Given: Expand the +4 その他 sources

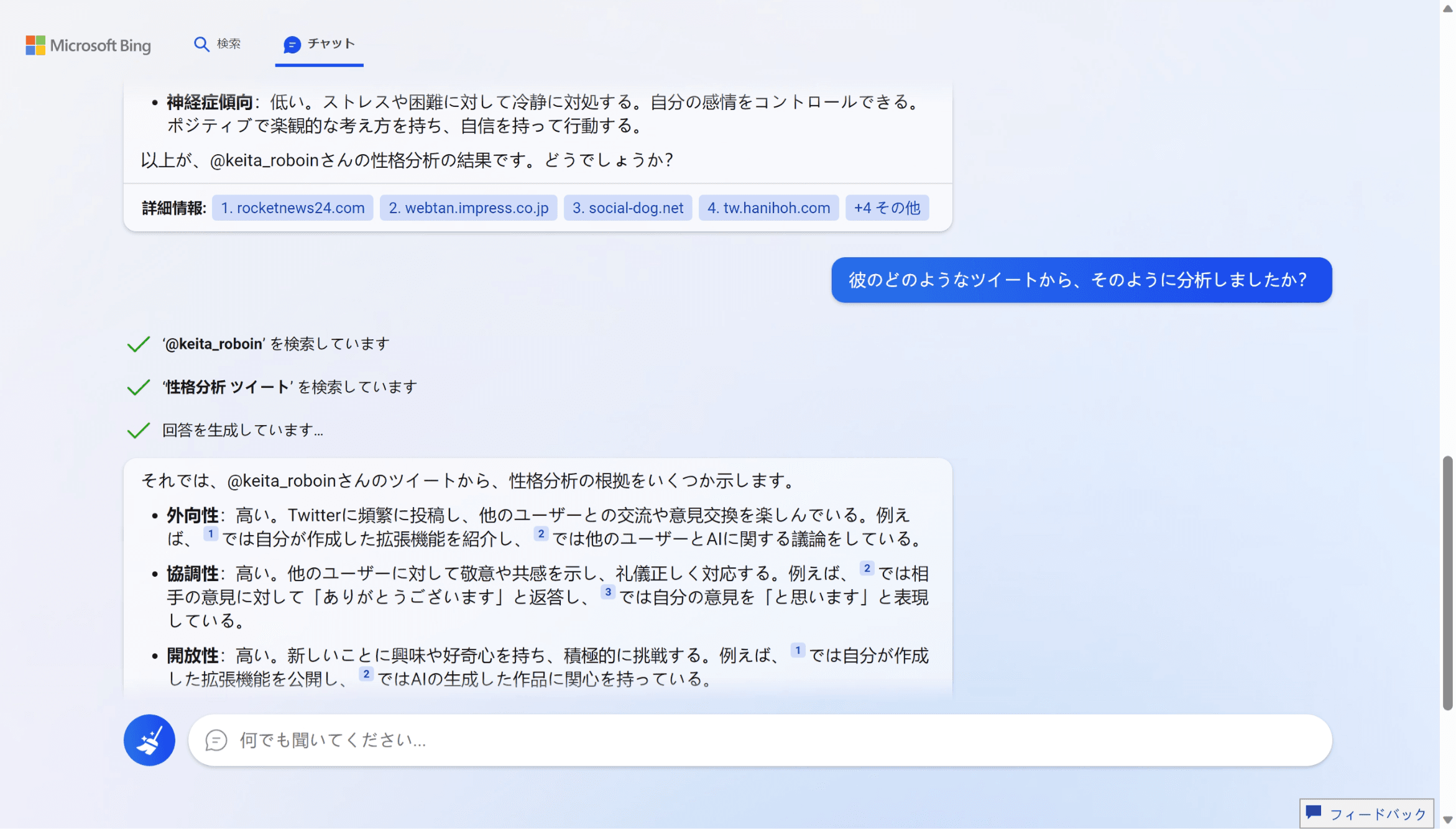Looking at the screenshot, I should tap(887, 208).
